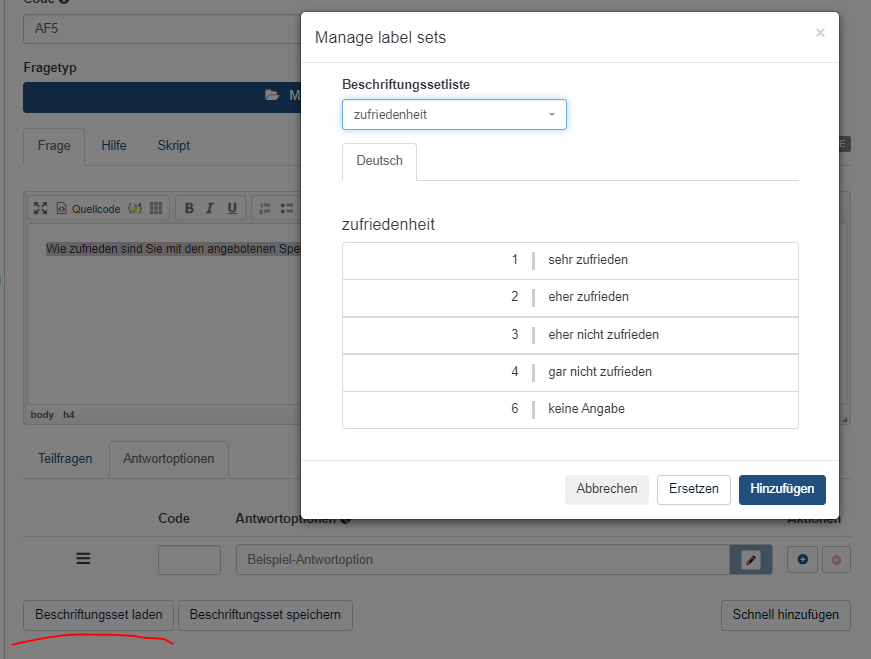
Task: Toggle italic formatting in the editor
Action: point(210,208)
